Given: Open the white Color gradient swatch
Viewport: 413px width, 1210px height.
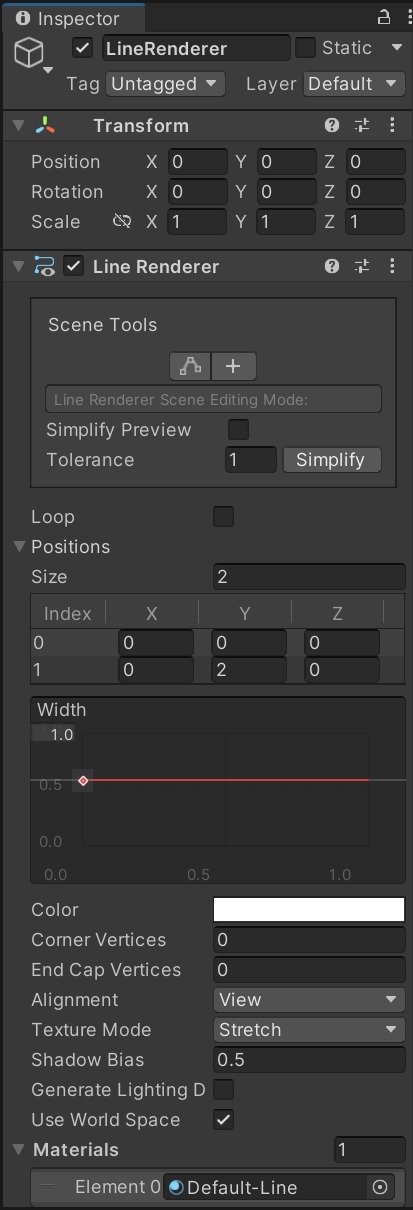Looking at the screenshot, I should [309, 910].
